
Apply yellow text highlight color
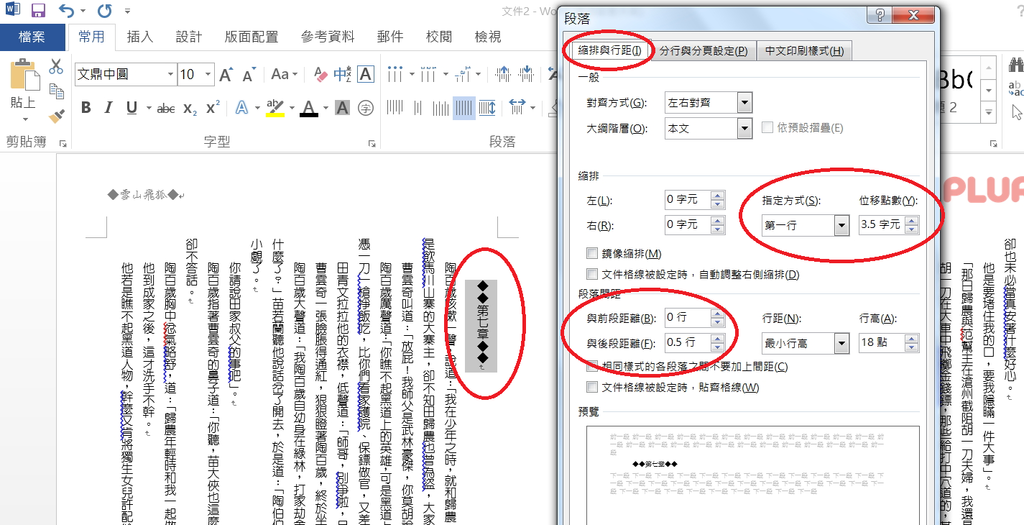point(276,108)
